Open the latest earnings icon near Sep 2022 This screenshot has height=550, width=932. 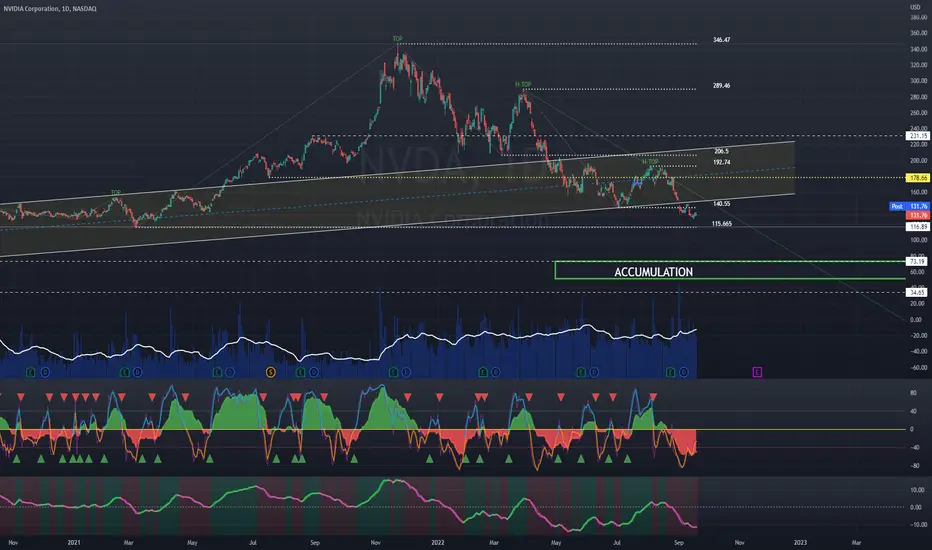pos(670,372)
